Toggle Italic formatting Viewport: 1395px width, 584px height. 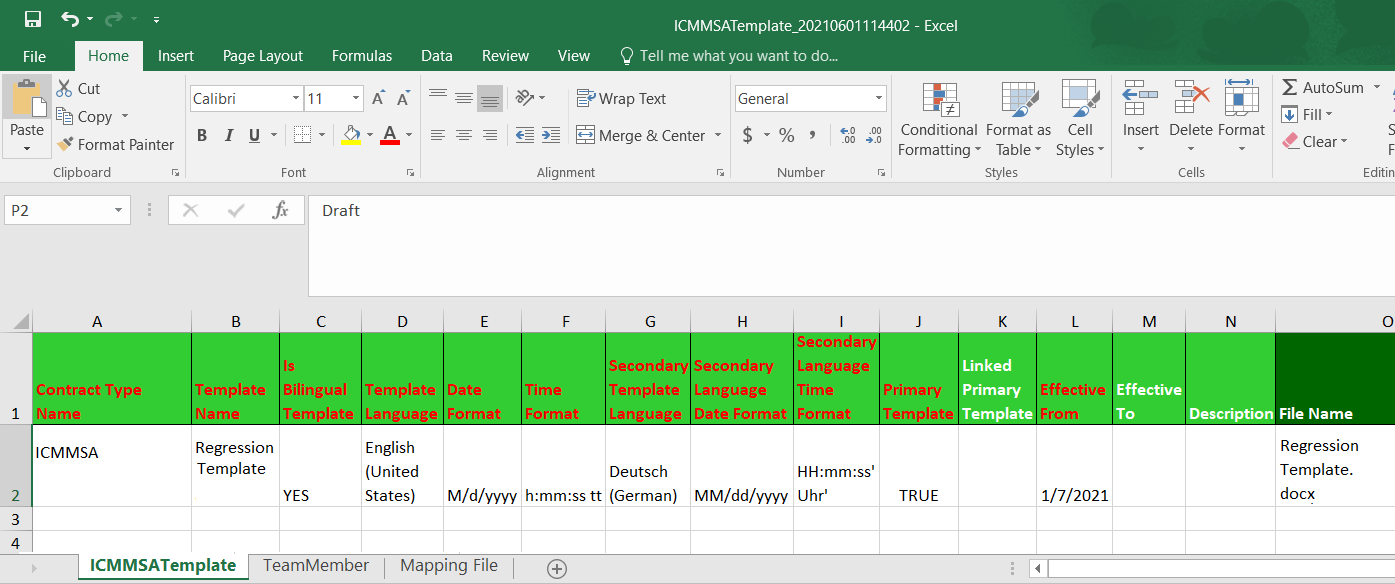pyautogui.click(x=229, y=135)
